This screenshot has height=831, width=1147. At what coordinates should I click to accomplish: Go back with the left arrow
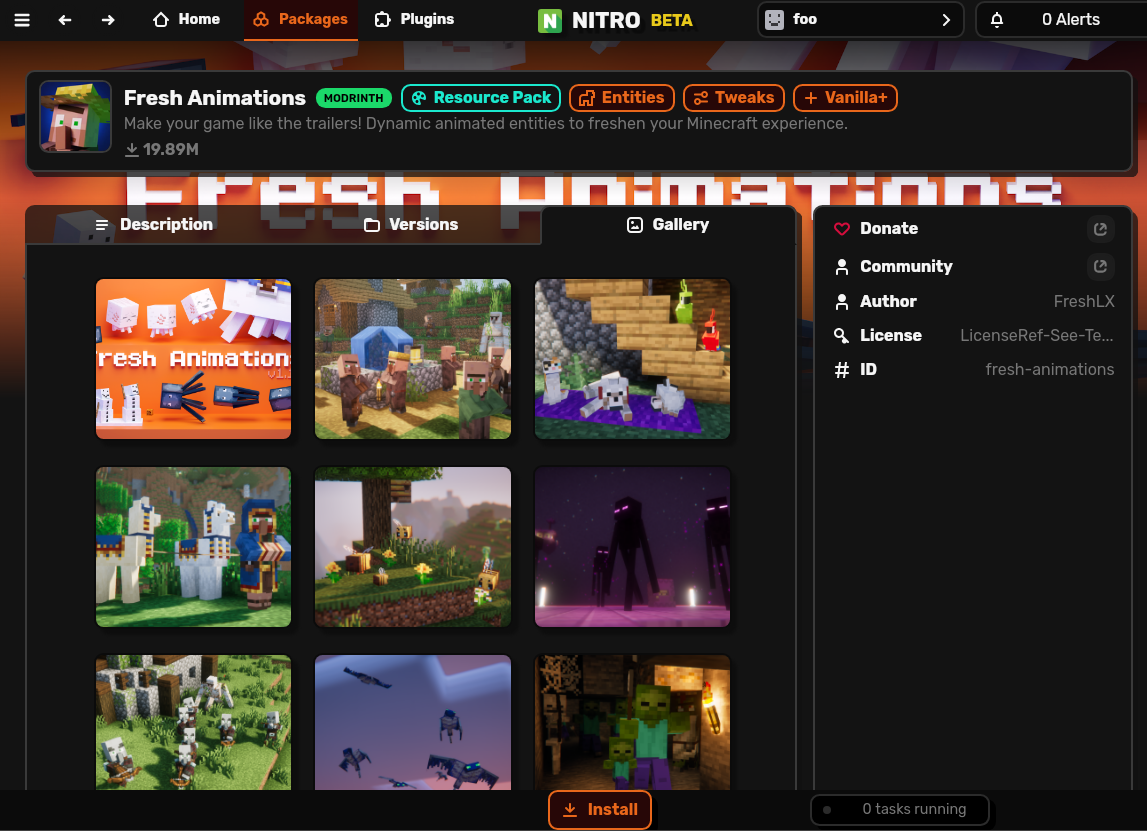[65, 20]
